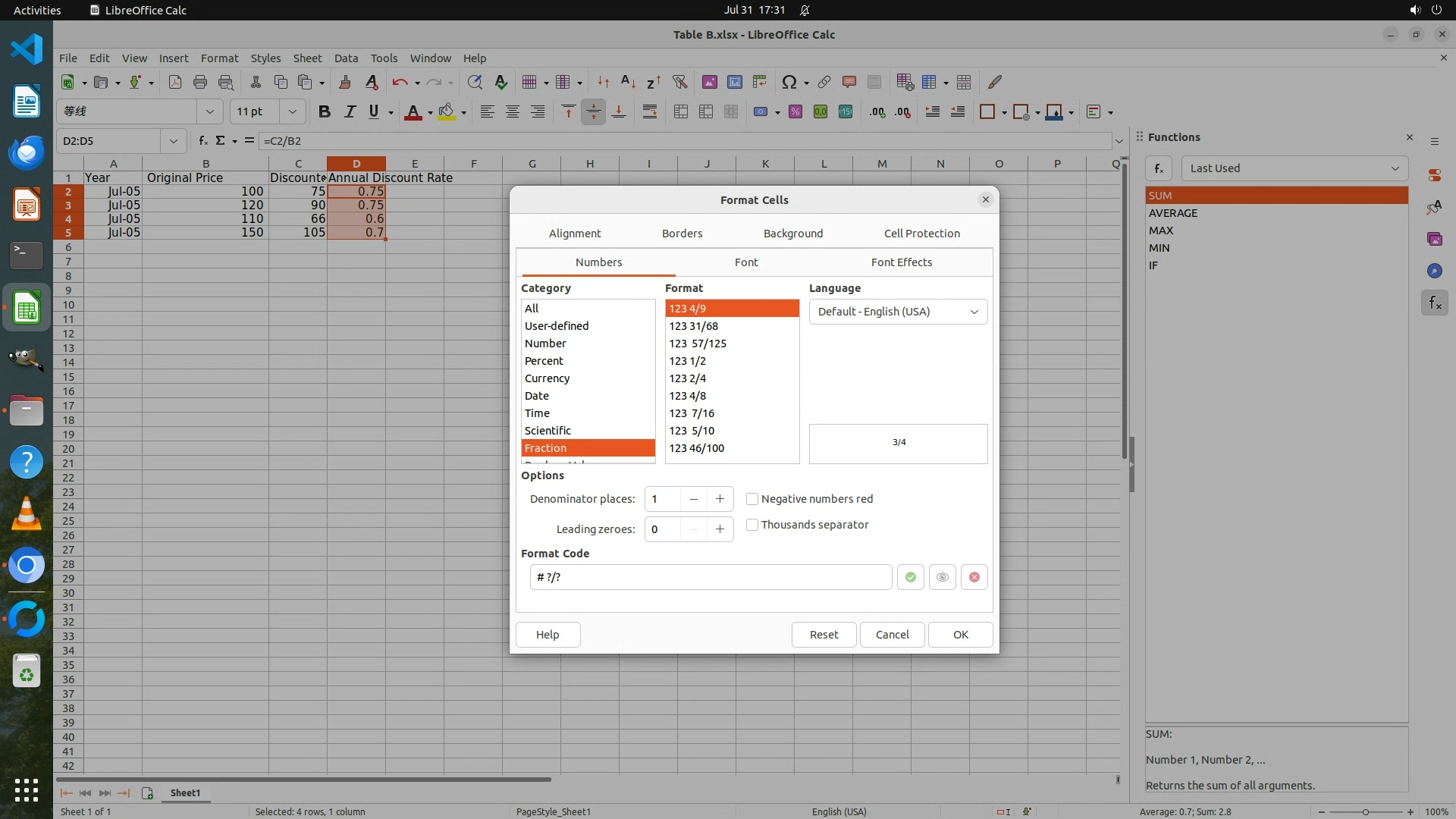Click the Insert Chart toolbar icon
1456x819 pixels.
(x=734, y=82)
